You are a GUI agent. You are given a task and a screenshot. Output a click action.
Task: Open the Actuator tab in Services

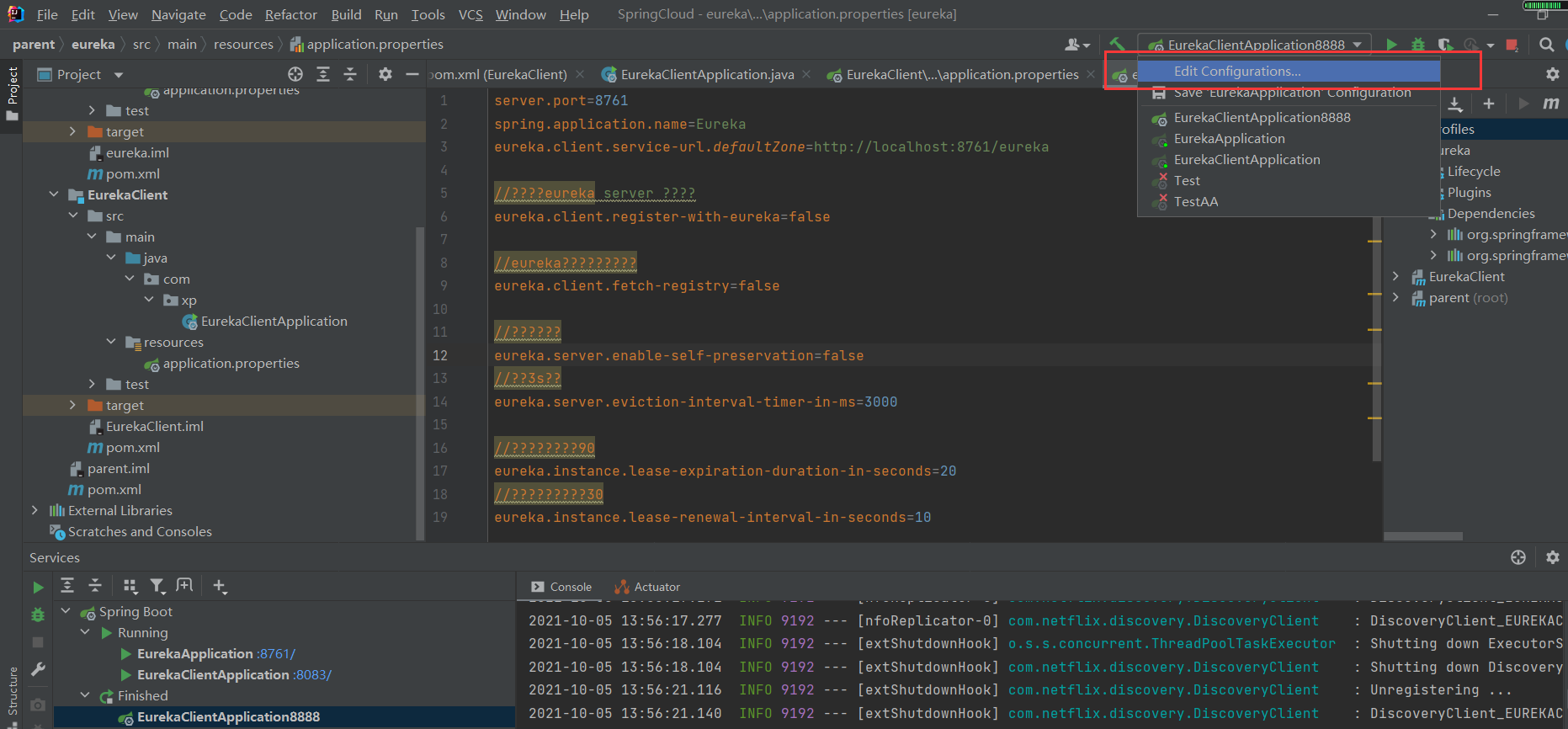pos(647,587)
